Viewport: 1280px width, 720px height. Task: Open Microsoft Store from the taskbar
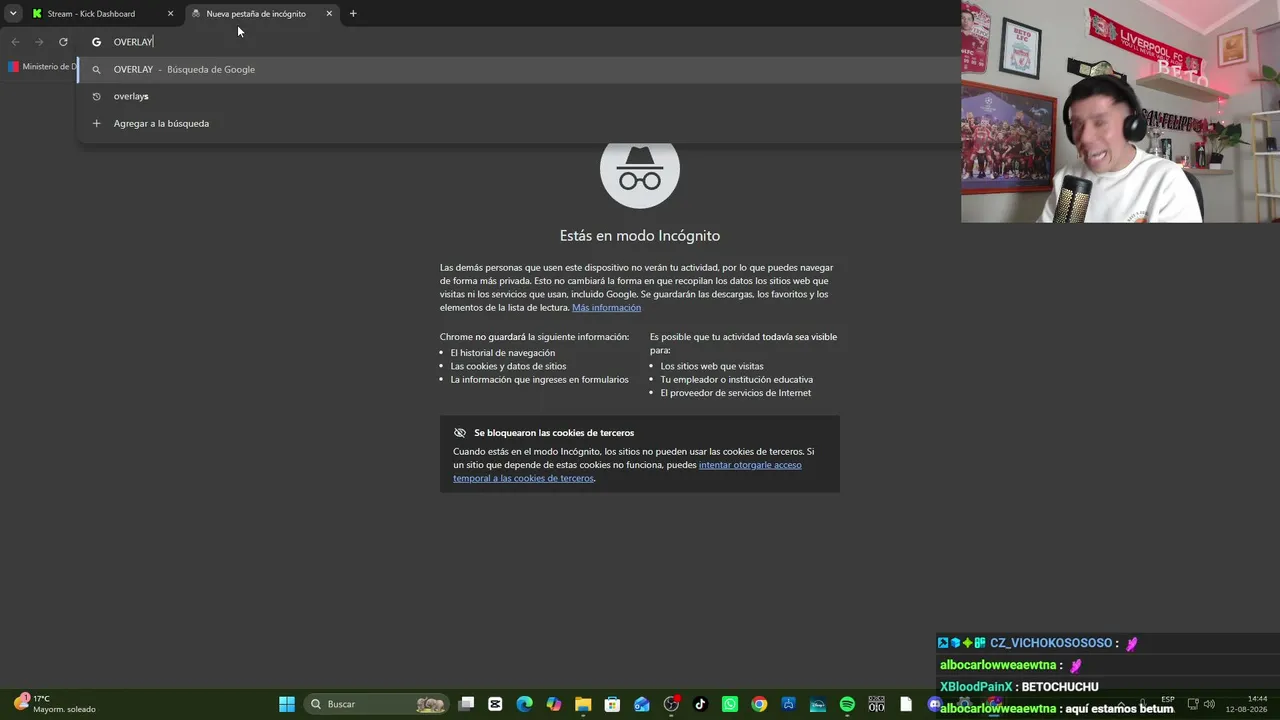coord(612,704)
